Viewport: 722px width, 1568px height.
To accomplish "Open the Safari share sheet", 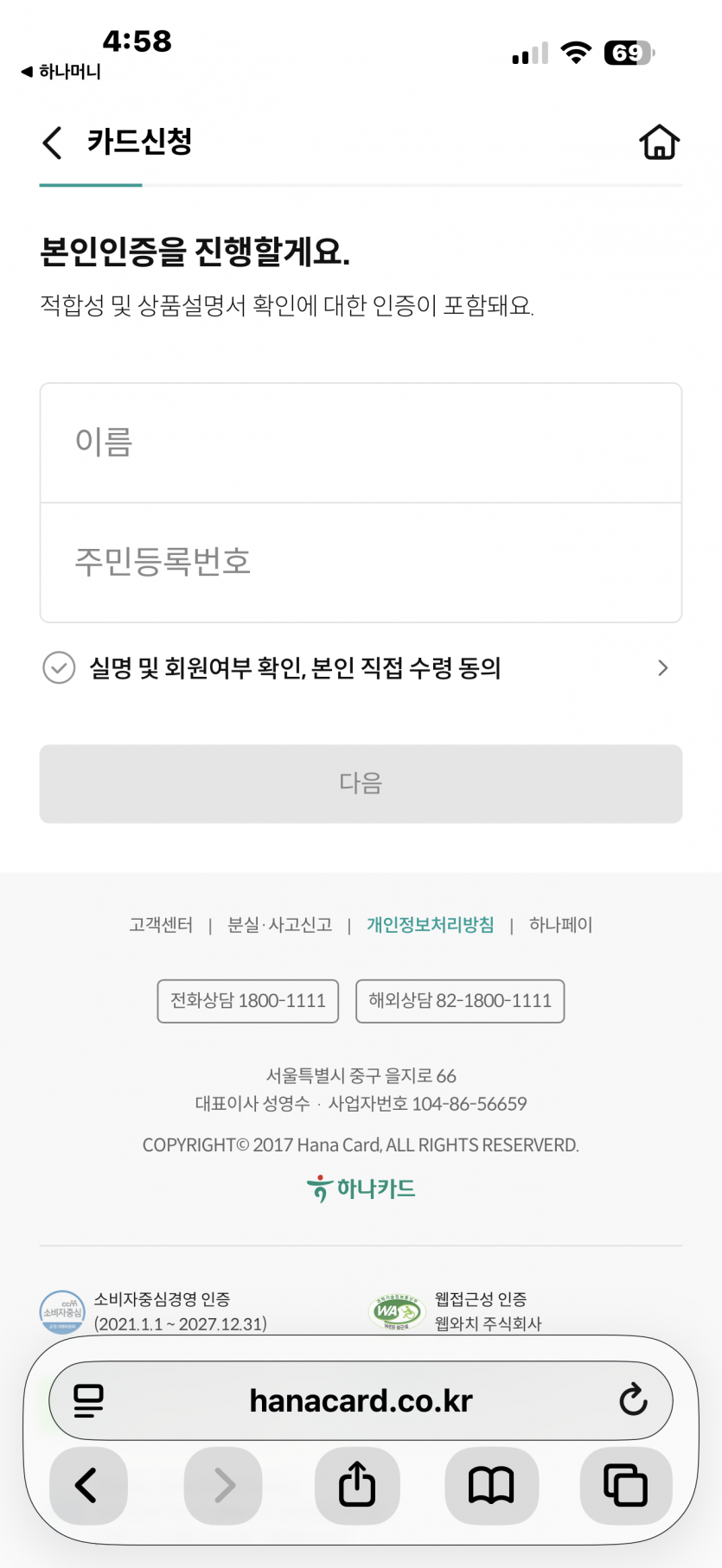I will point(357,1485).
